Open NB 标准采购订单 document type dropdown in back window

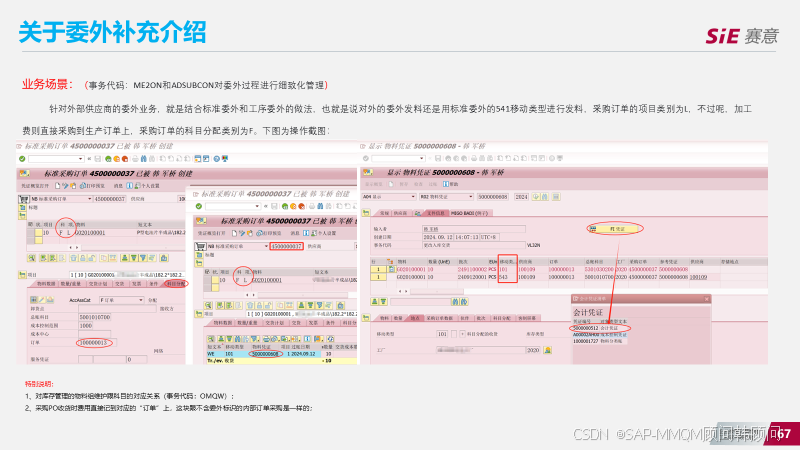(89, 199)
